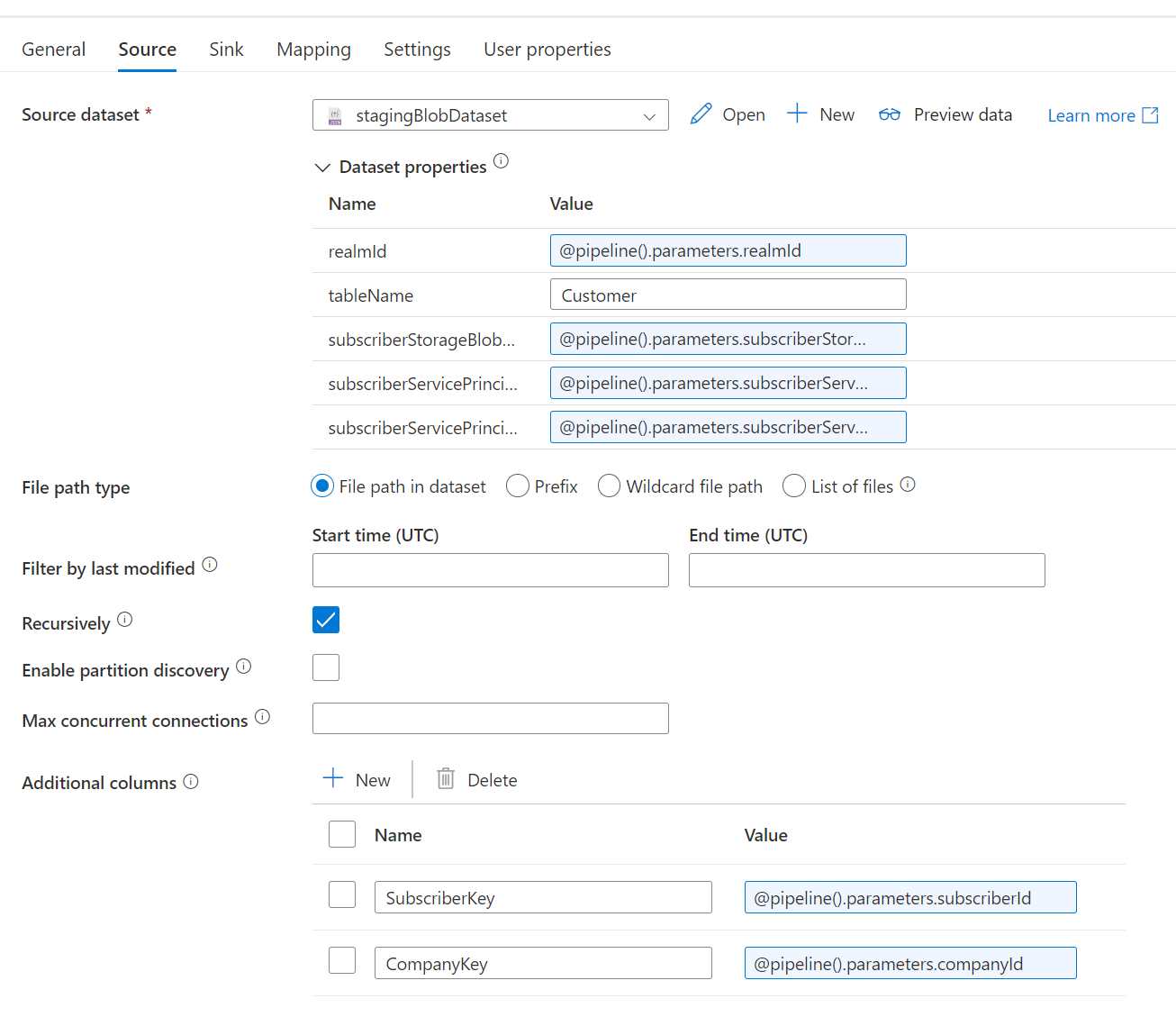View Enable partition discovery info icon
Image resolution: width=1176 pixels, height=1035 pixels.
(x=243, y=665)
